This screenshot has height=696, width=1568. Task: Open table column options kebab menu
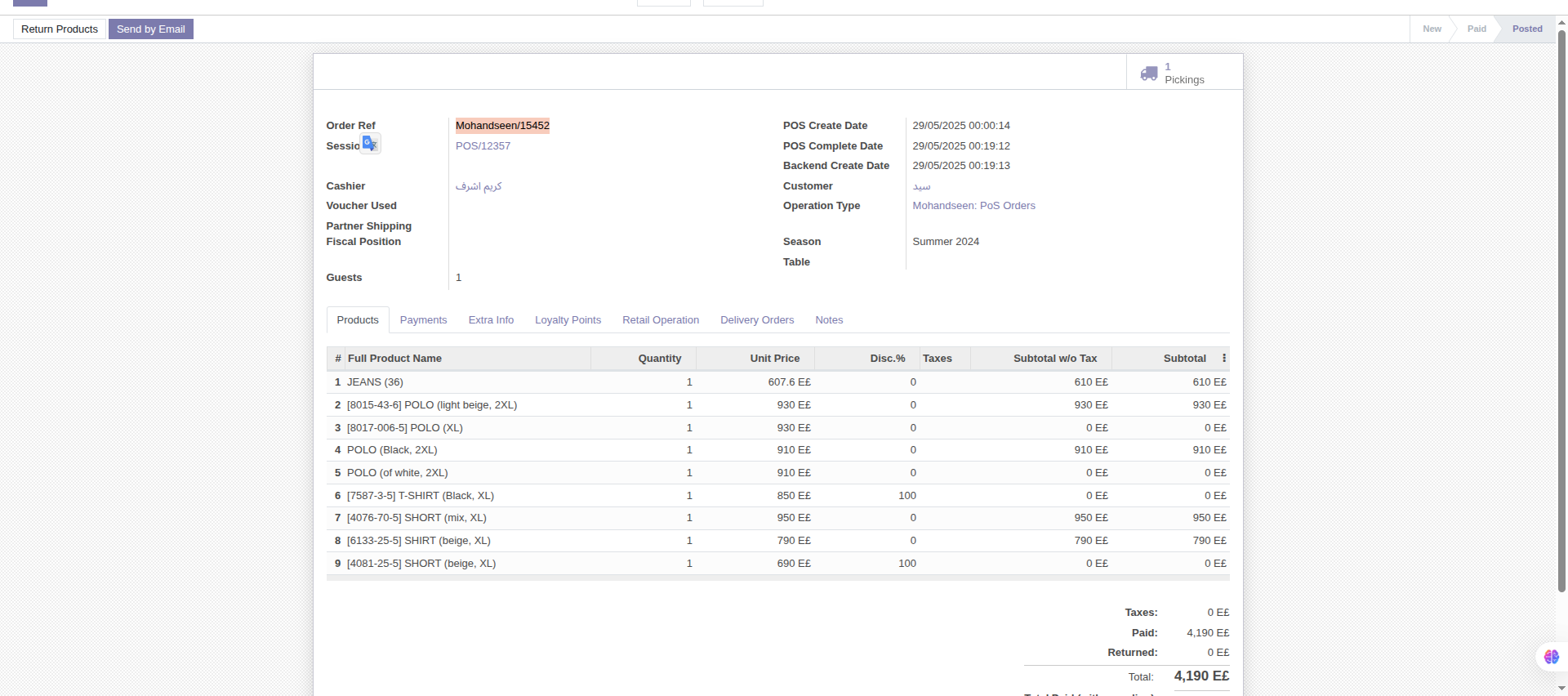[1223, 359]
